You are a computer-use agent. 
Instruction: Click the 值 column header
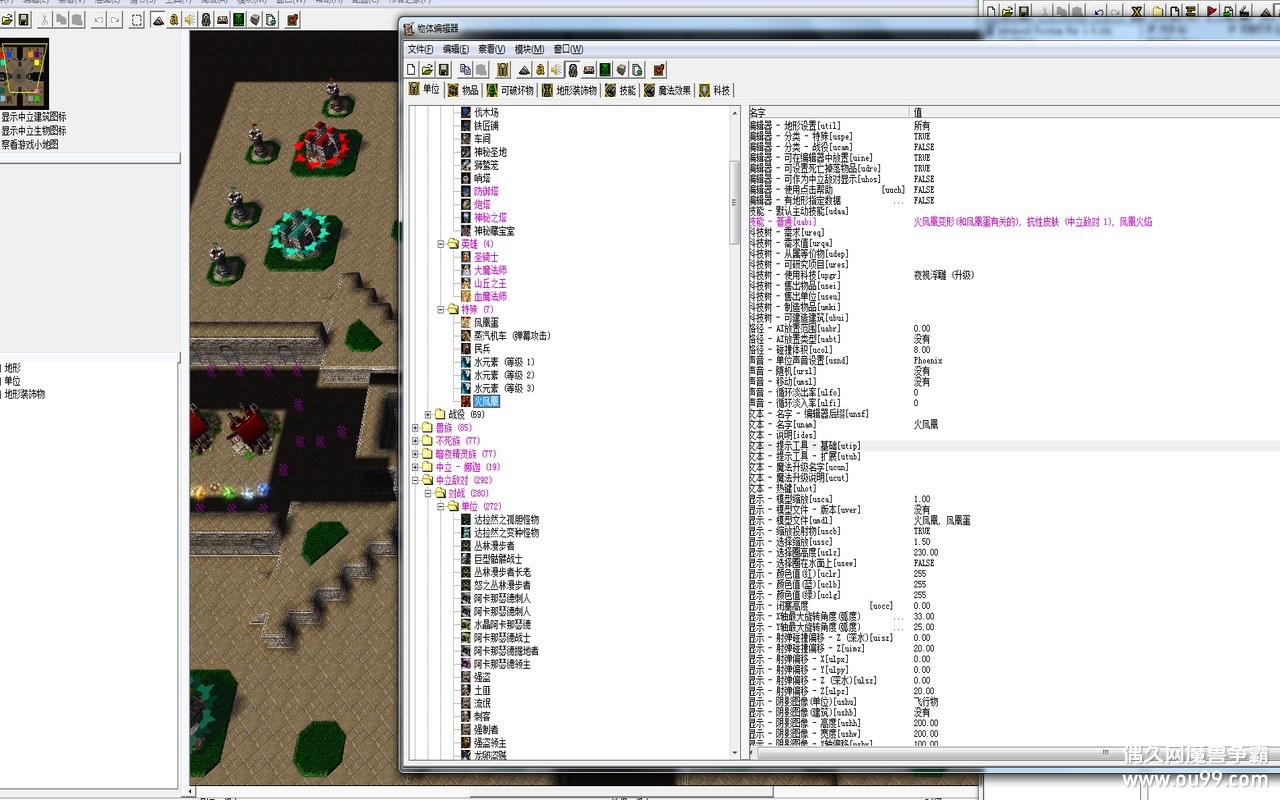1095,113
